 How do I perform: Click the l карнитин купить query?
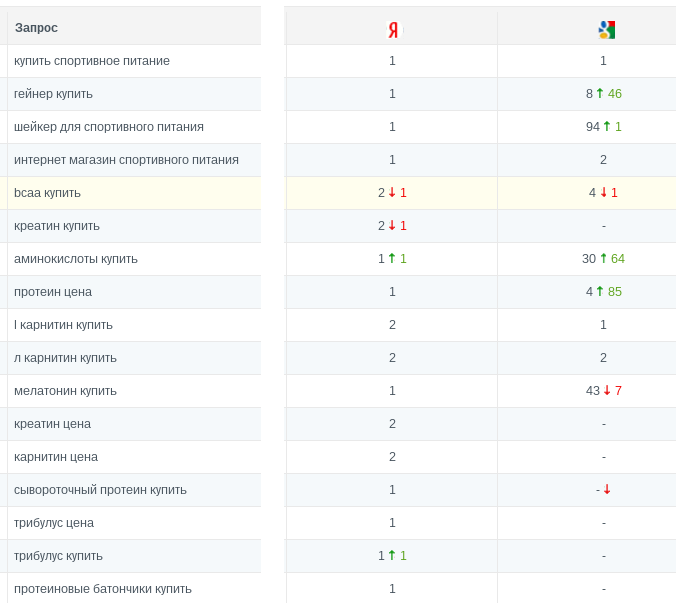63,325
